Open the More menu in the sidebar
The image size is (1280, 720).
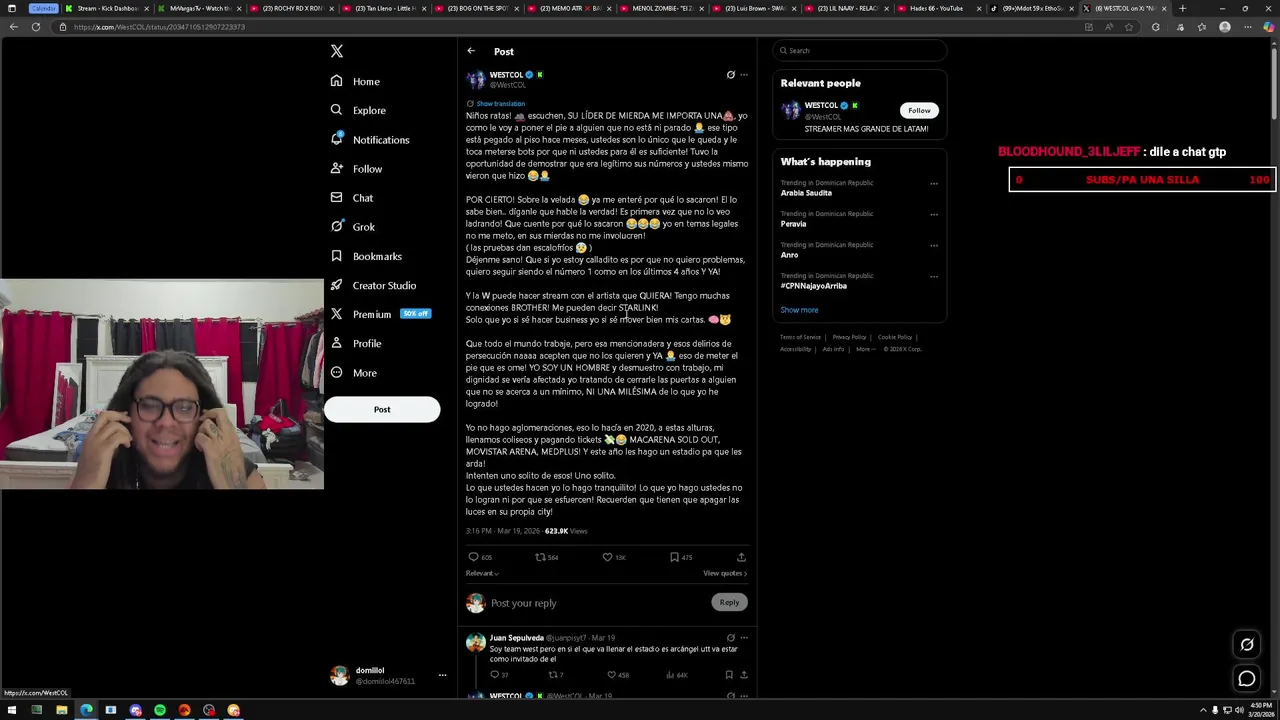pyautogui.click(x=353, y=373)
